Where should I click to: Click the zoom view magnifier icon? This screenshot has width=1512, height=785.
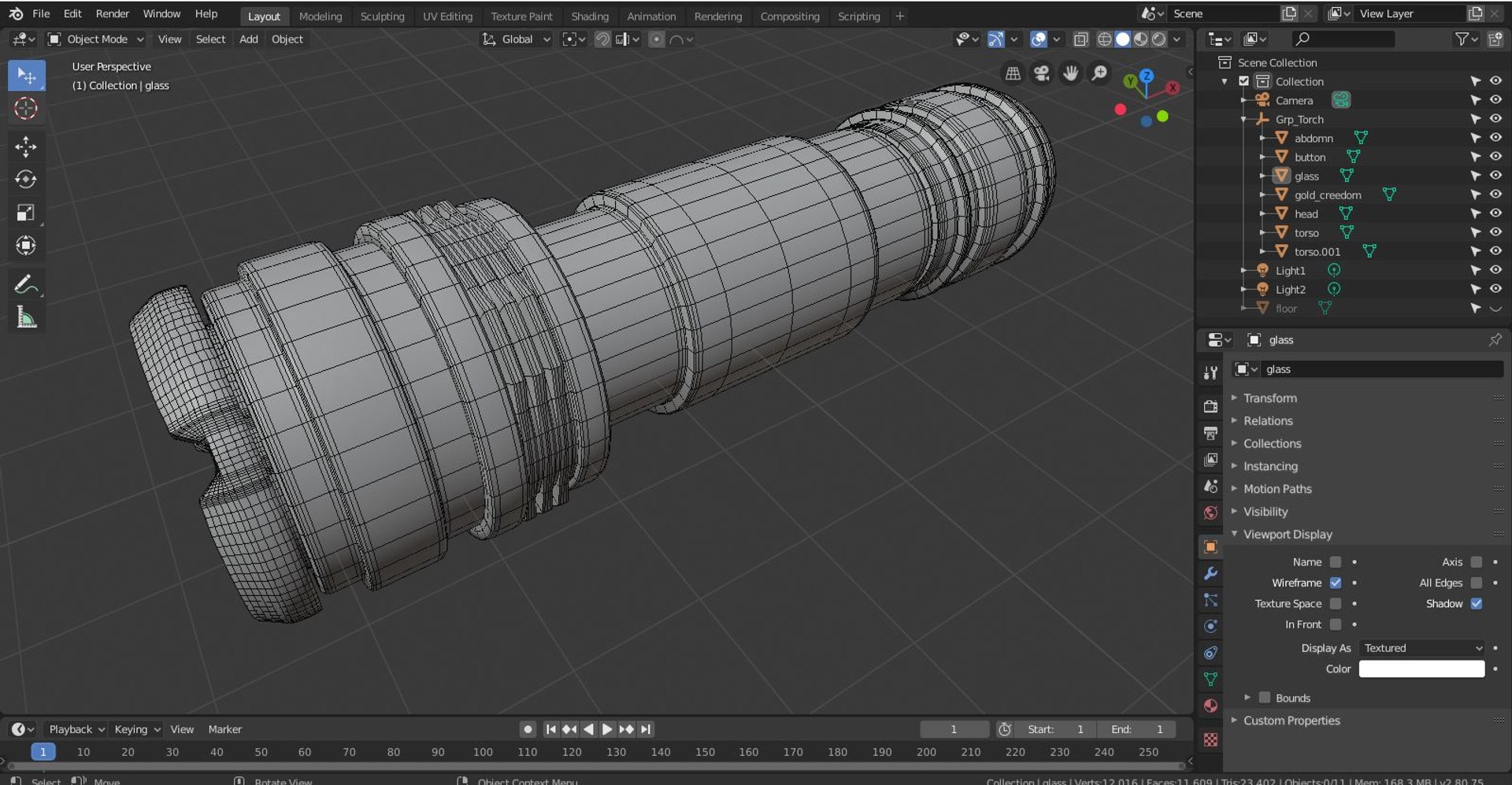[x=1099, y=73]
